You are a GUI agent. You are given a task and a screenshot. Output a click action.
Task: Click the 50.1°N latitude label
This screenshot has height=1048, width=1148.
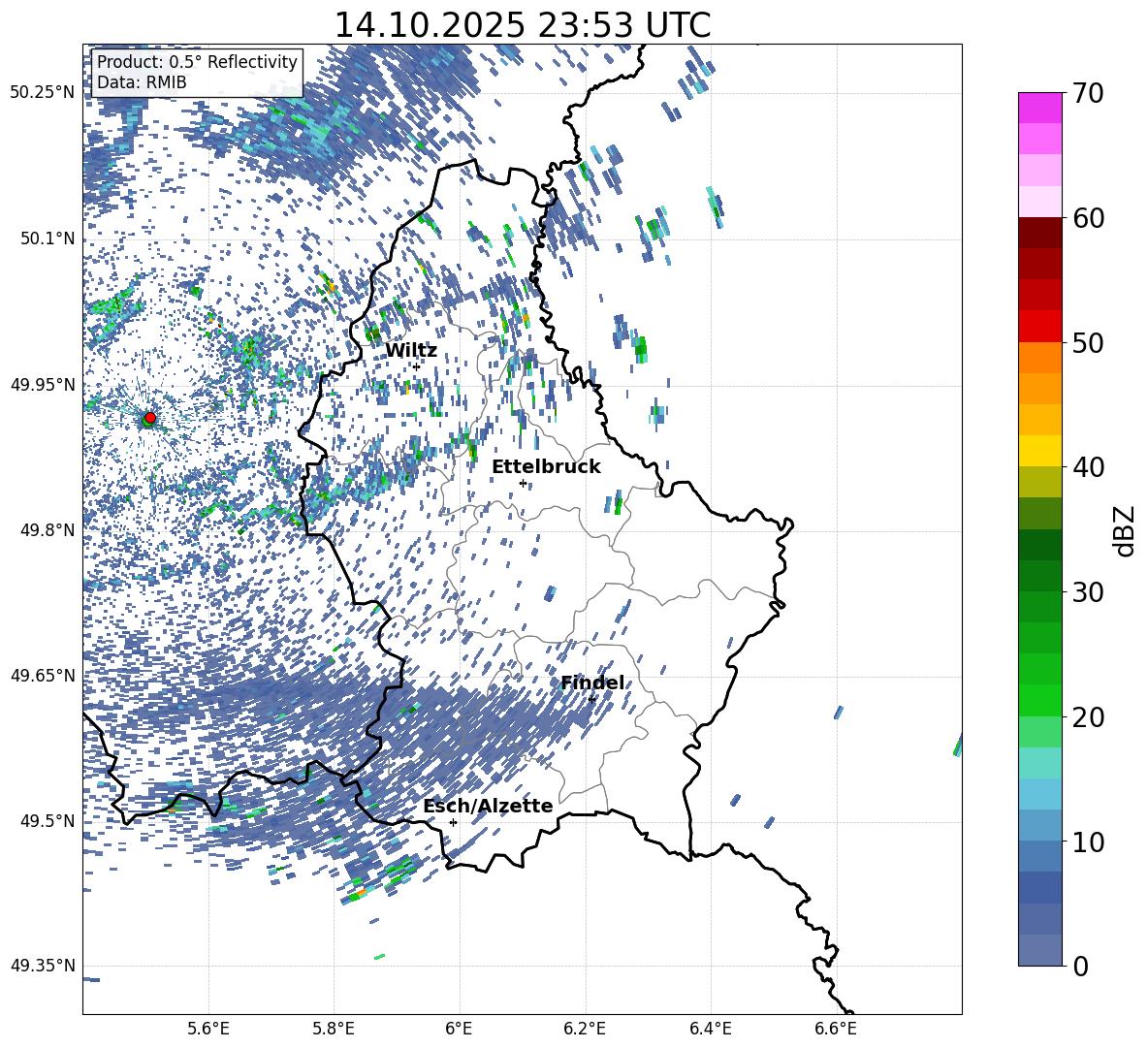[47, 238]
